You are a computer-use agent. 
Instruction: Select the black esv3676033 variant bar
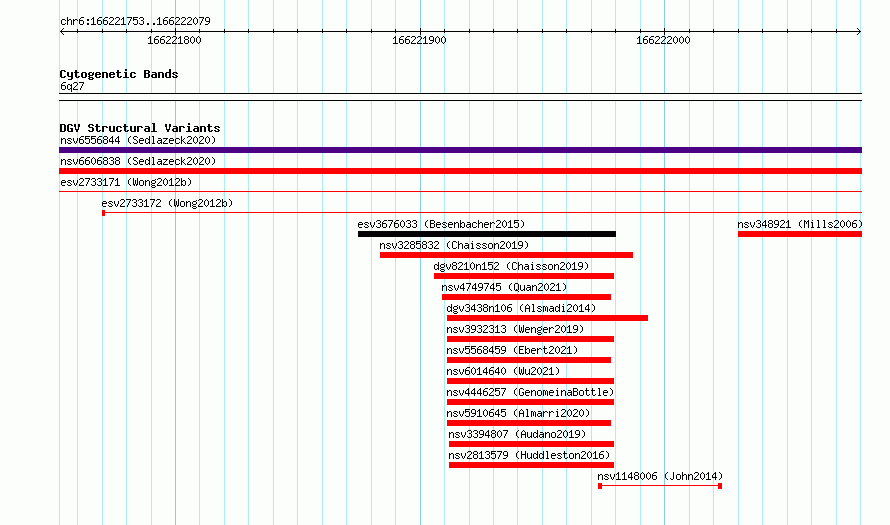486,234
